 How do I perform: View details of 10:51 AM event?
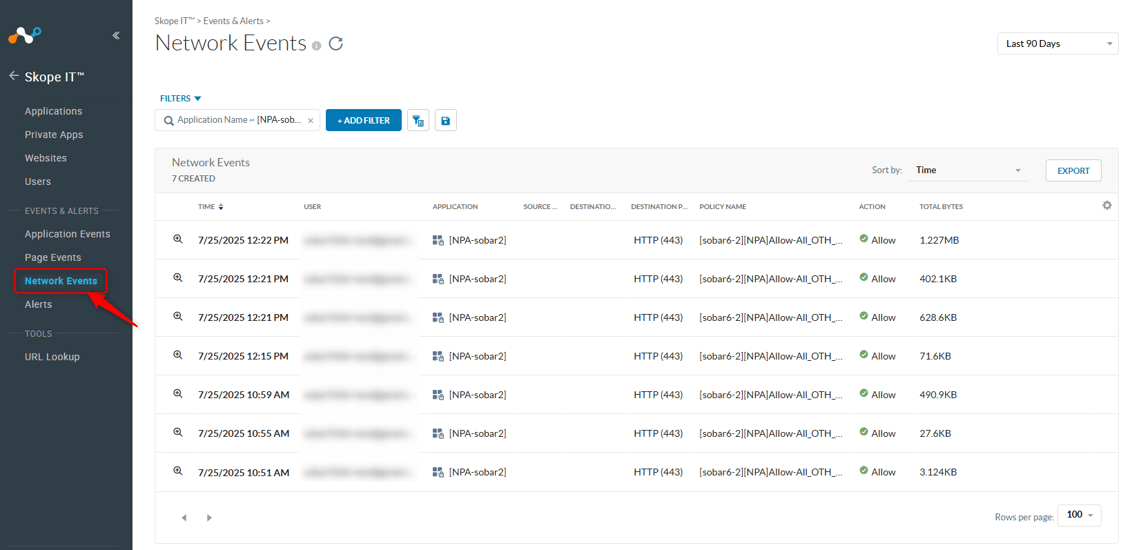pyautogui.click(x=178, y=471)
